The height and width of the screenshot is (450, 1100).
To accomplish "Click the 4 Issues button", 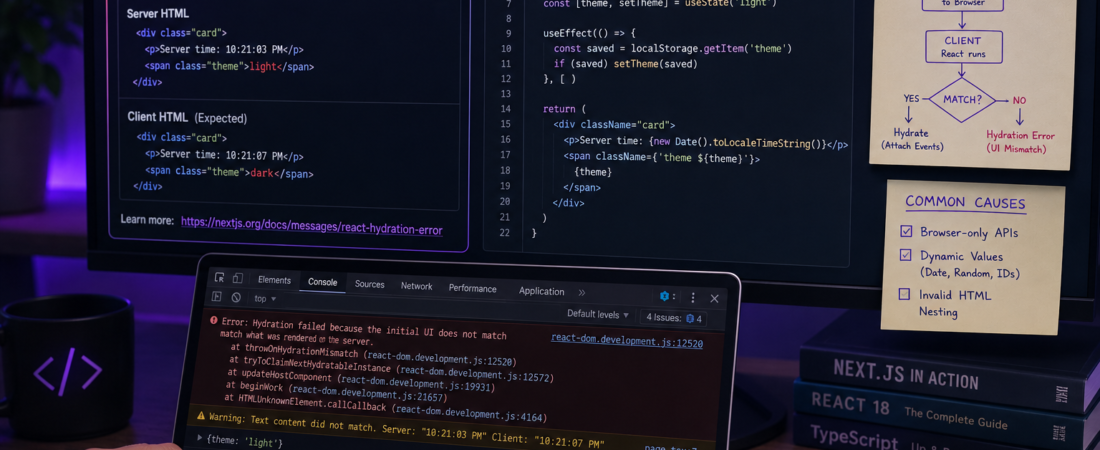I will (x=674, y=318).
